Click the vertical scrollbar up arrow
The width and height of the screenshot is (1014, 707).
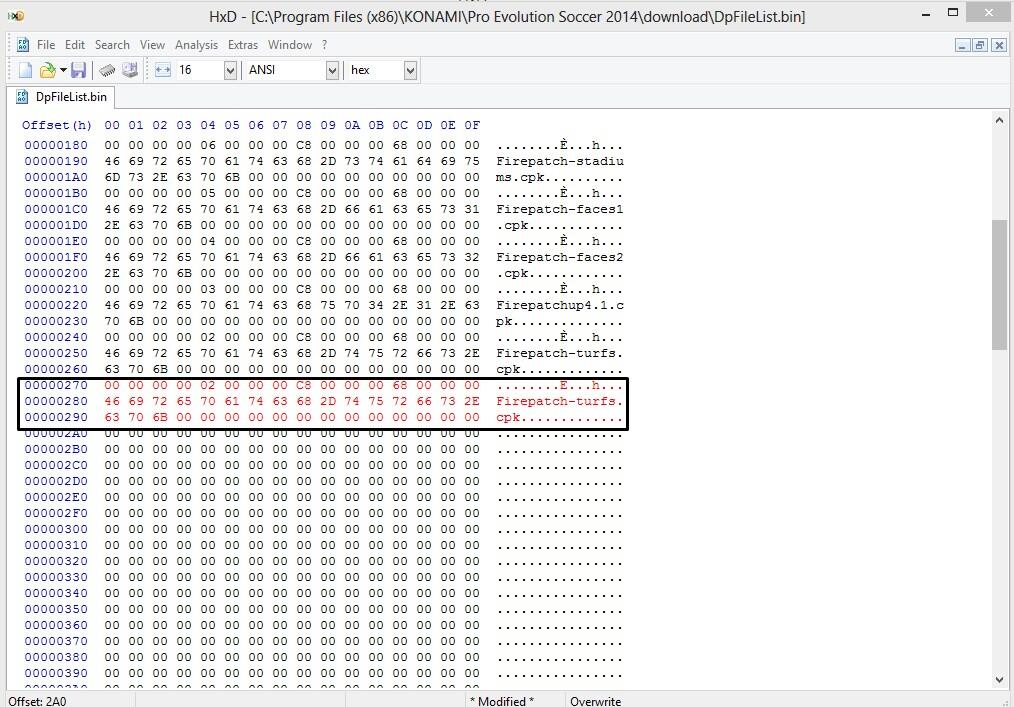point(999,120)
